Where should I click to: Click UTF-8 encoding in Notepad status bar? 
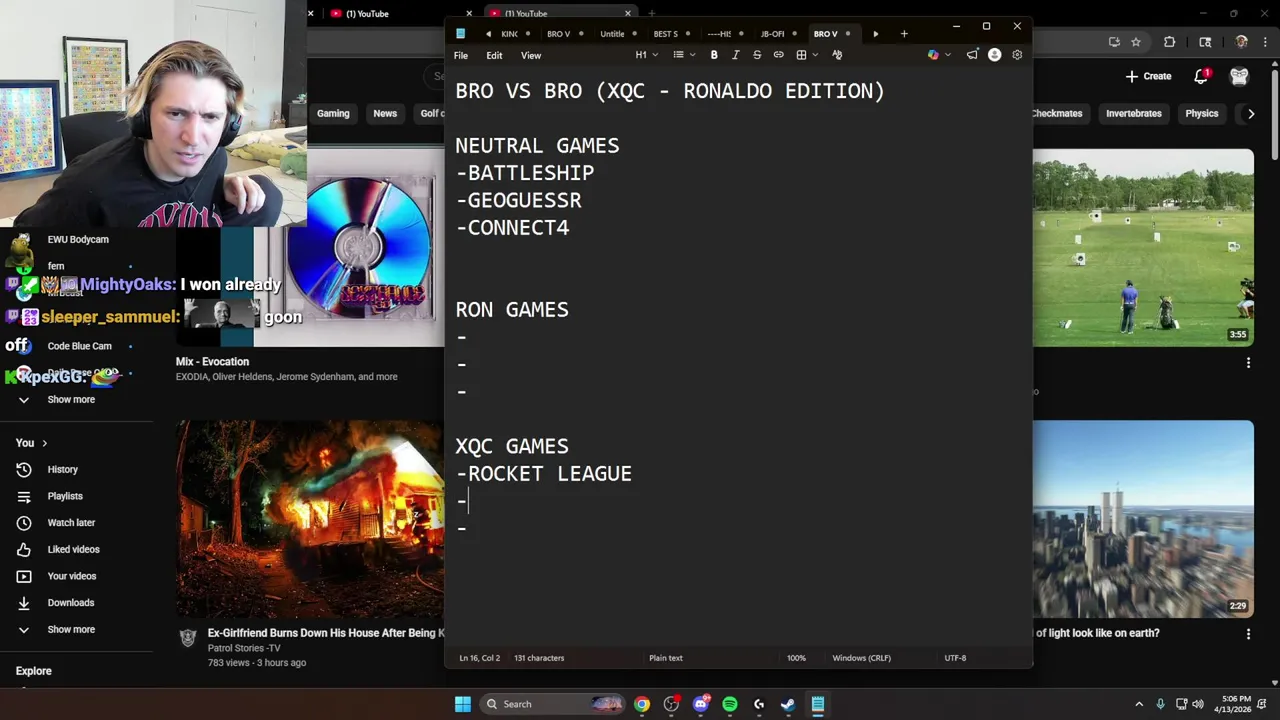coord(955,658)
